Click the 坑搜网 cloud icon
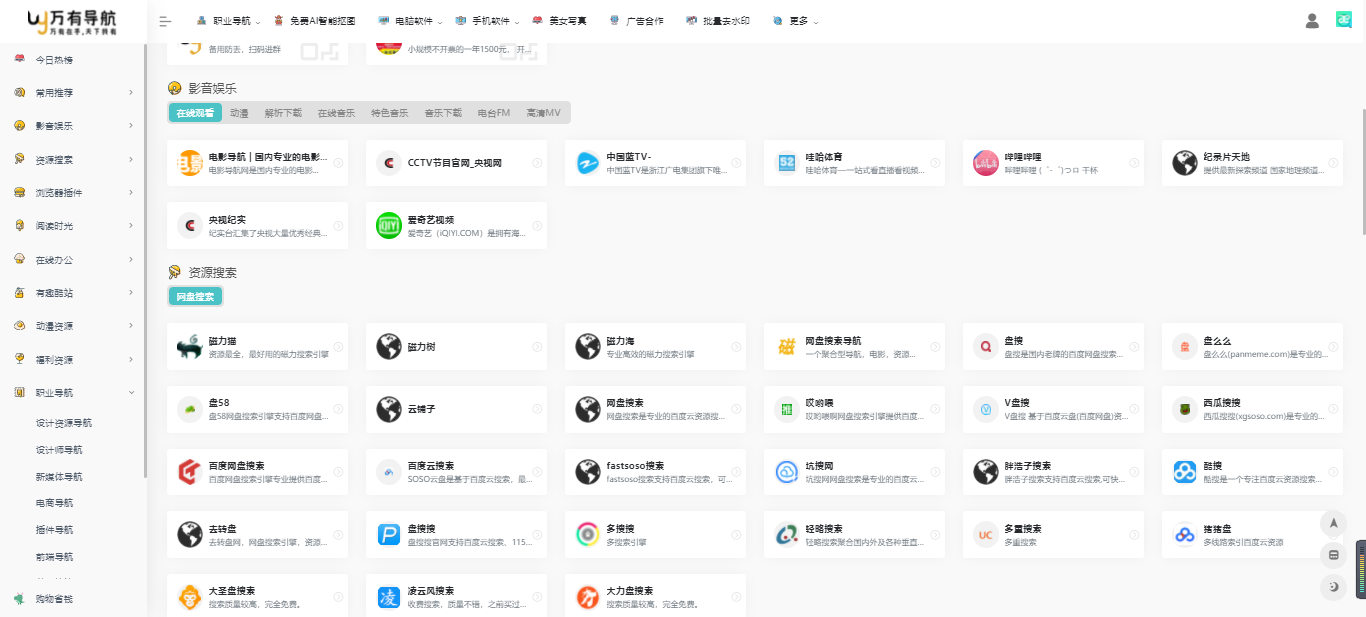The width and height of the screenshot is (1366, 617). (x=787, y=472)
